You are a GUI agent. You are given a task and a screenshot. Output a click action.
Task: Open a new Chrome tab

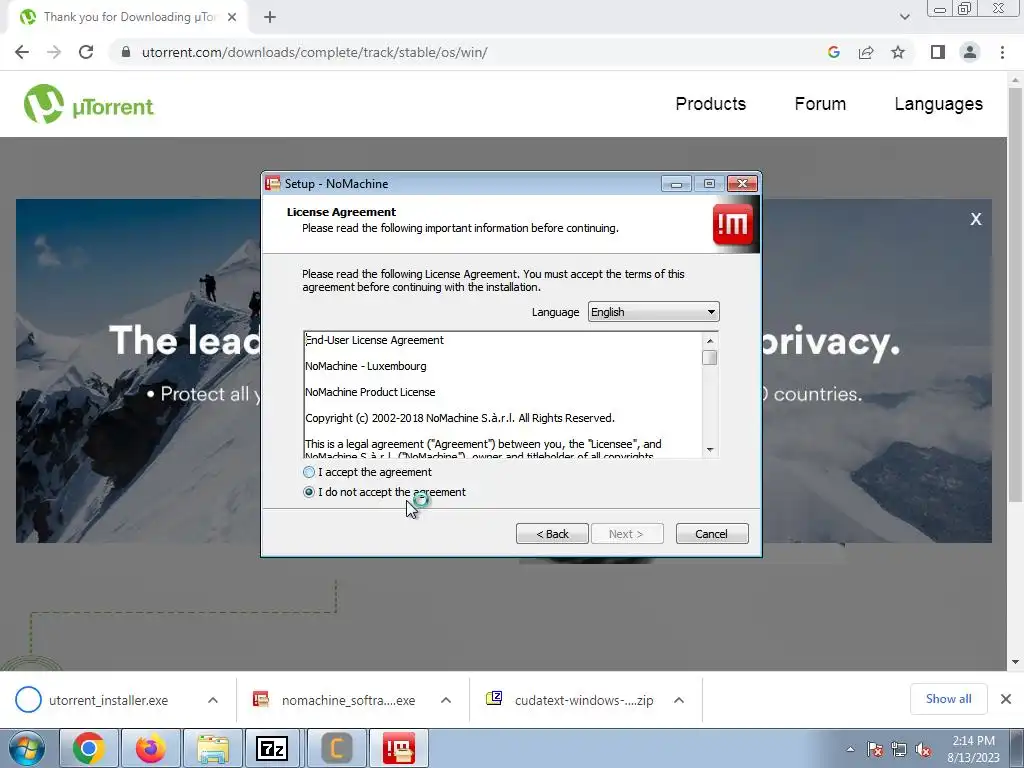click(270, 17)
